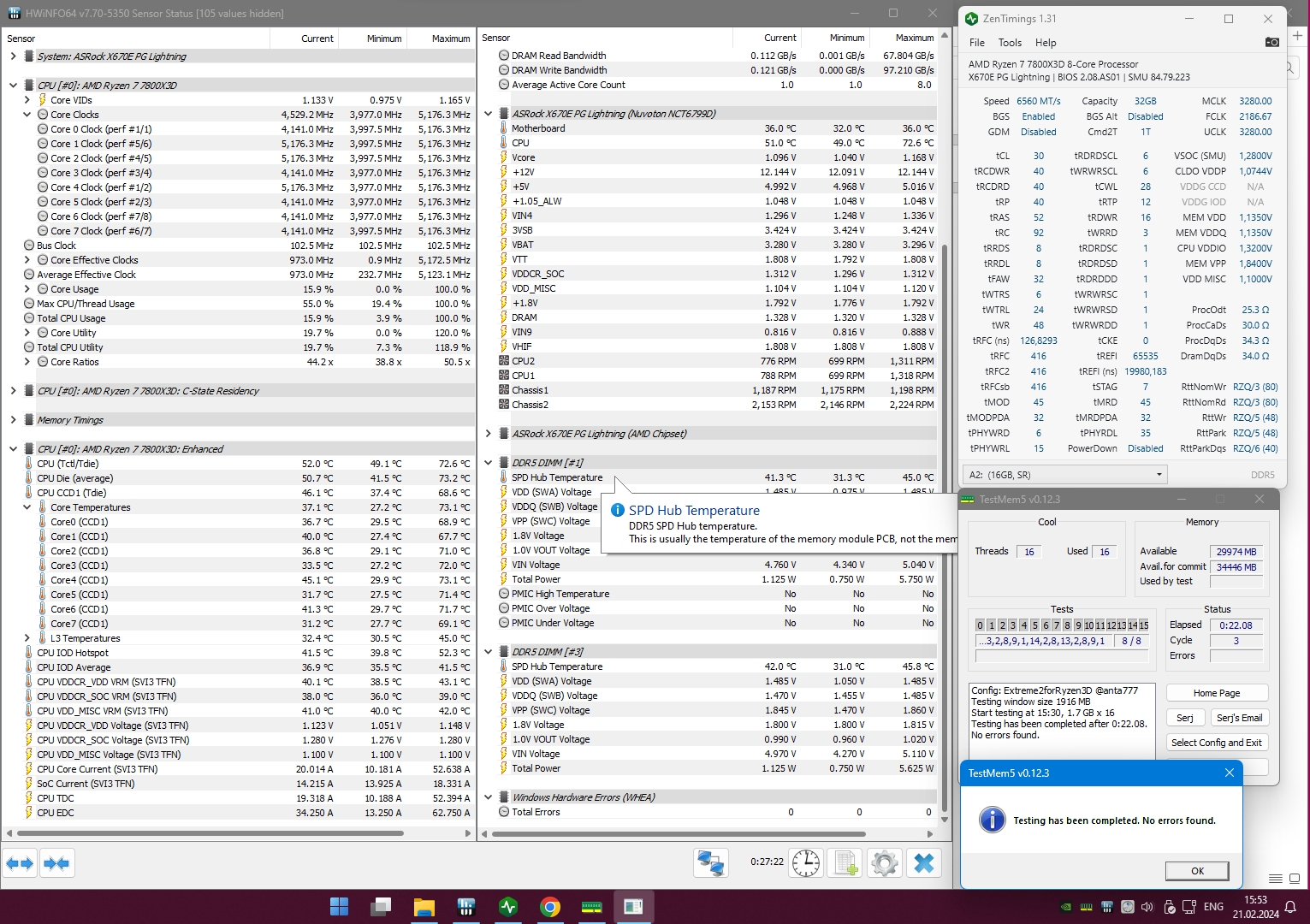Select the Vcore sensor row

(x=709, y=157)
